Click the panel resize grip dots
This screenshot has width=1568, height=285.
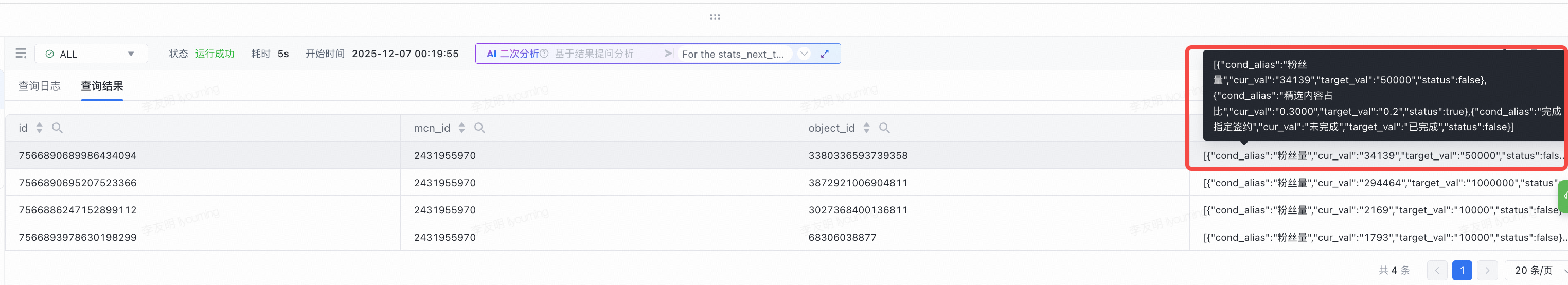click(715, 17)
